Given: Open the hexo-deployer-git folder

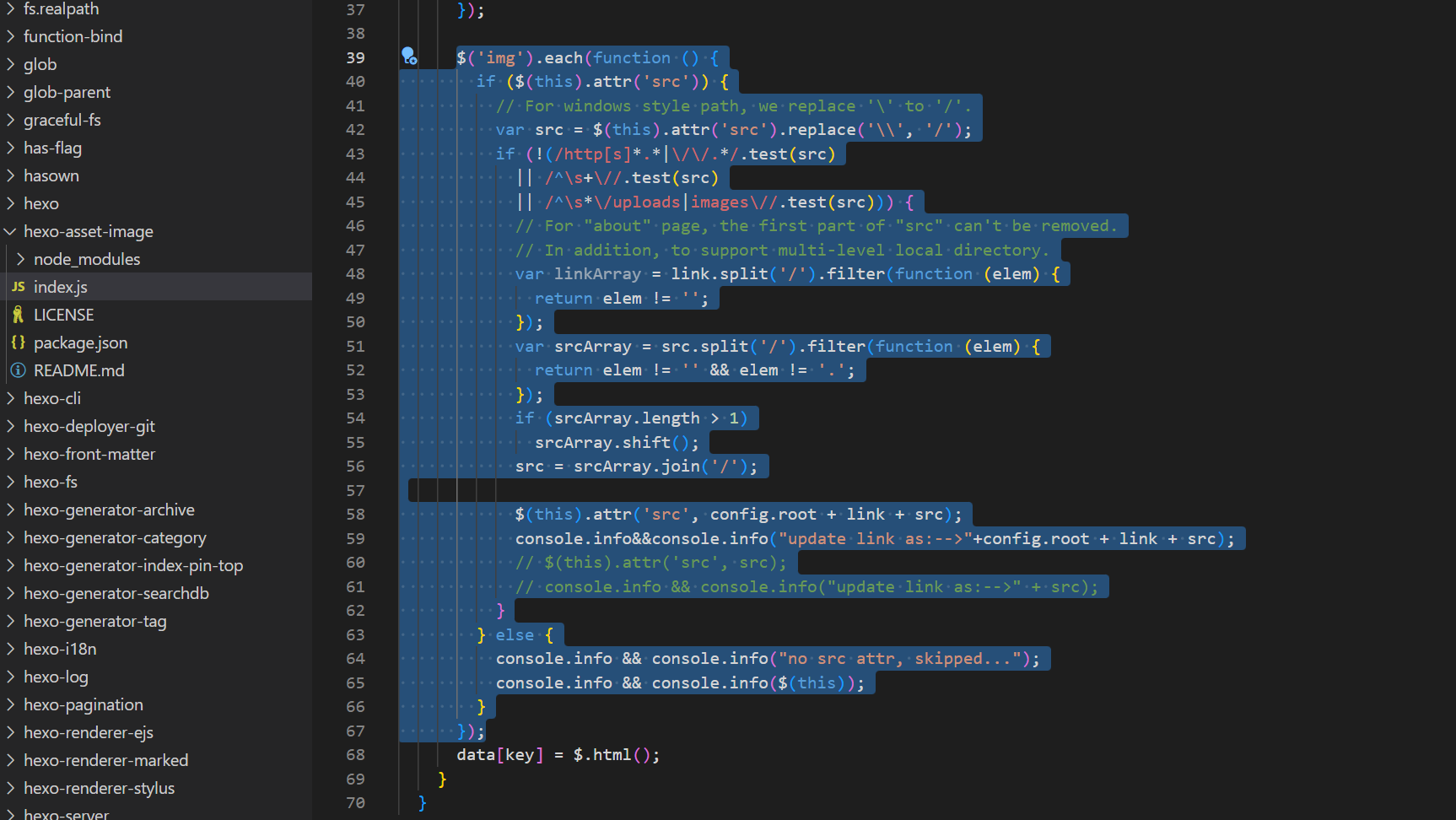Looking at the screenshot, I should click(89, 426).
